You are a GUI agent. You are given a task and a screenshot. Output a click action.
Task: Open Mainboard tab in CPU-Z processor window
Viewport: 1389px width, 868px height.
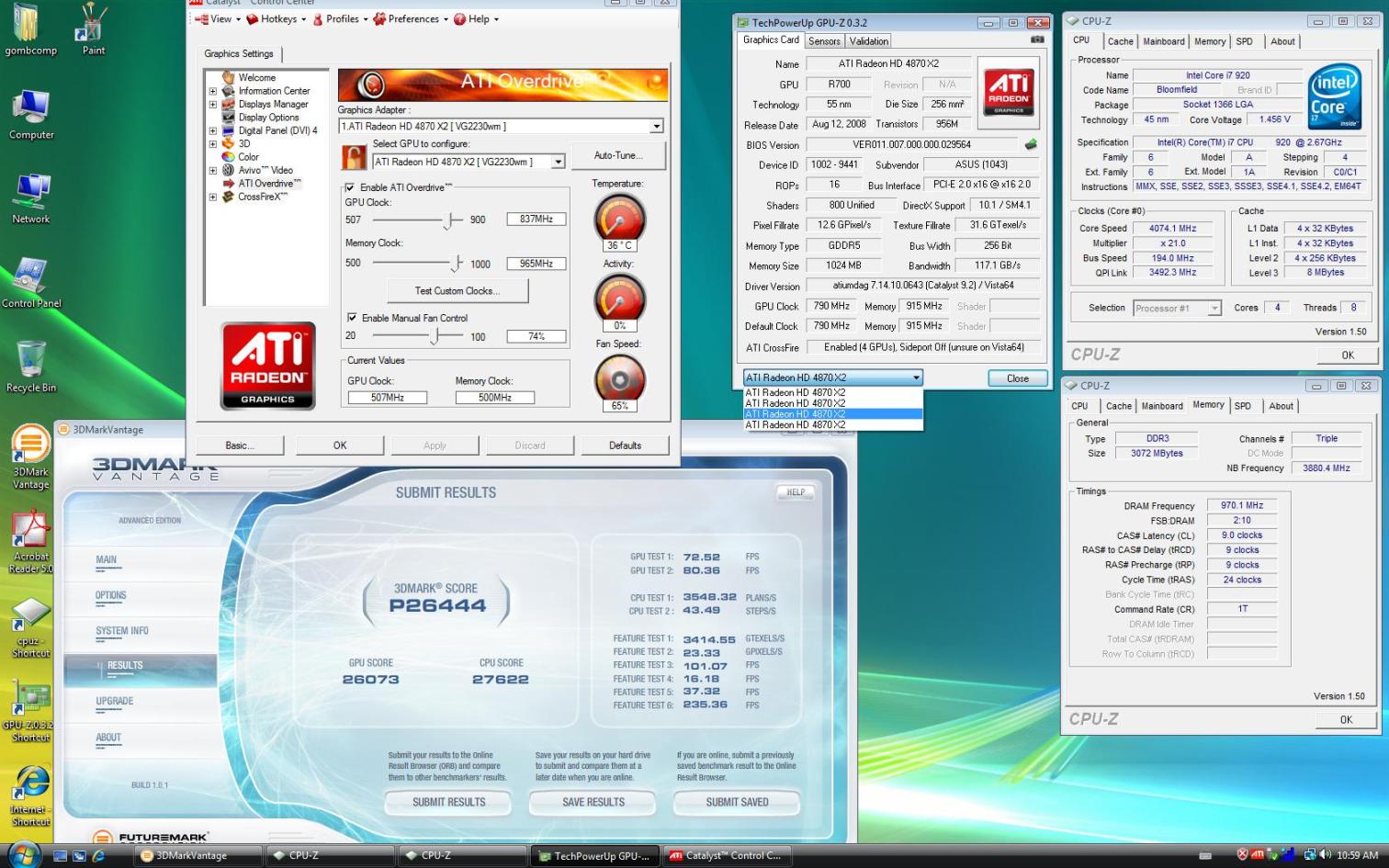tap(1164, 41)
